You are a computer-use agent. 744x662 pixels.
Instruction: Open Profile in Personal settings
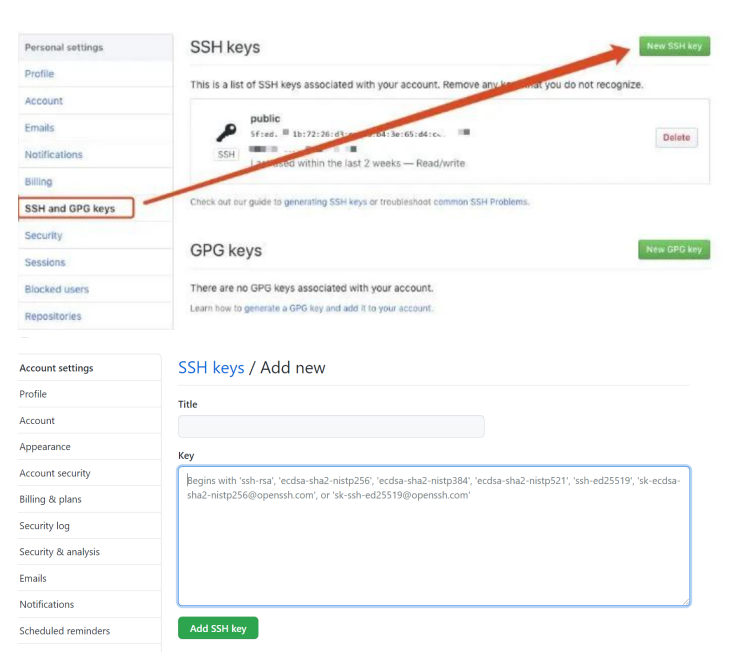(40, 74)
